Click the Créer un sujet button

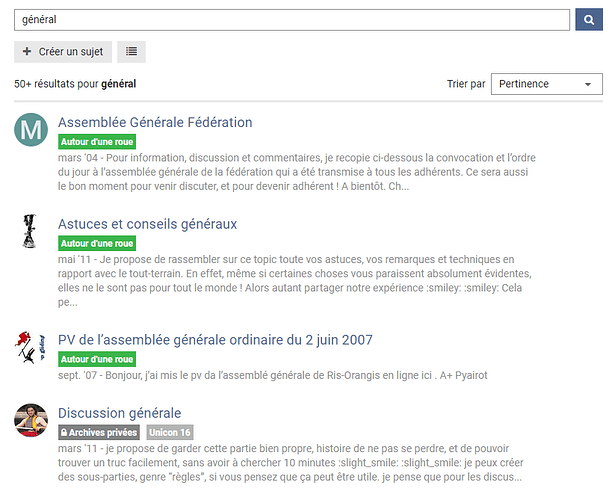tap(63, 52)
